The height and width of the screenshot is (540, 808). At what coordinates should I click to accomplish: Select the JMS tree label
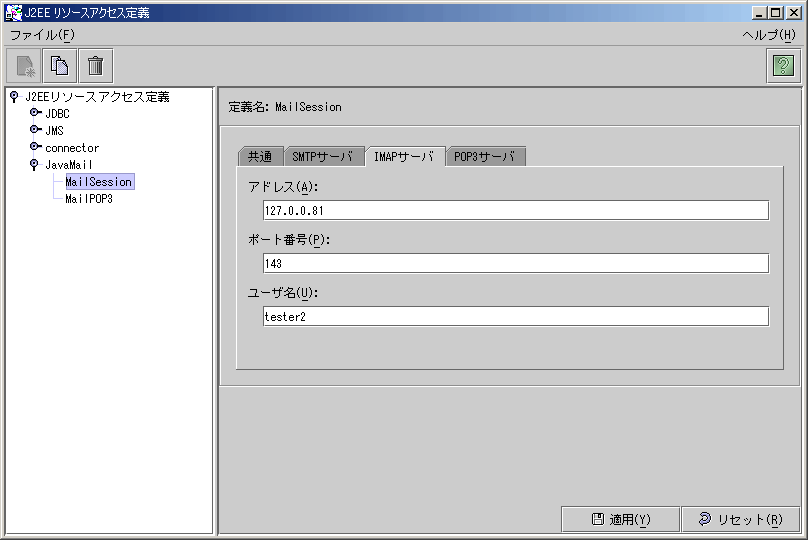(x=55, y=130)
